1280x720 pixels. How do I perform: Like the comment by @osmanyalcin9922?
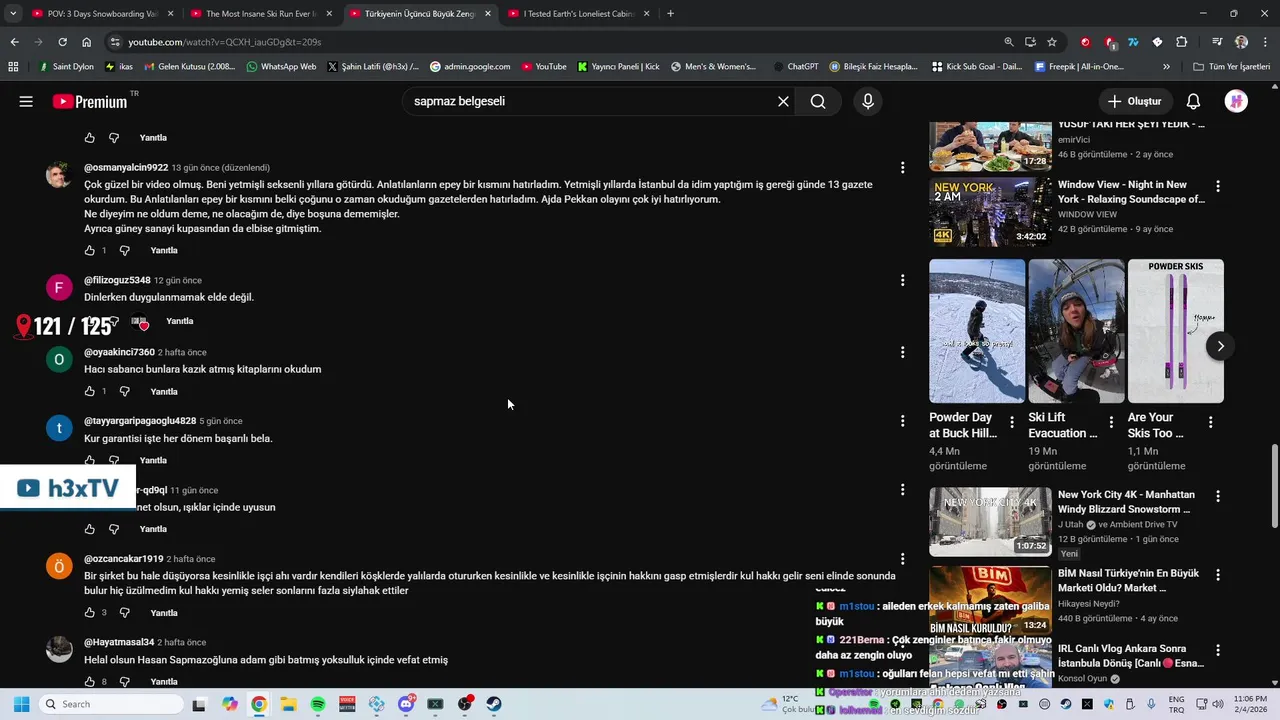point(90,250)
